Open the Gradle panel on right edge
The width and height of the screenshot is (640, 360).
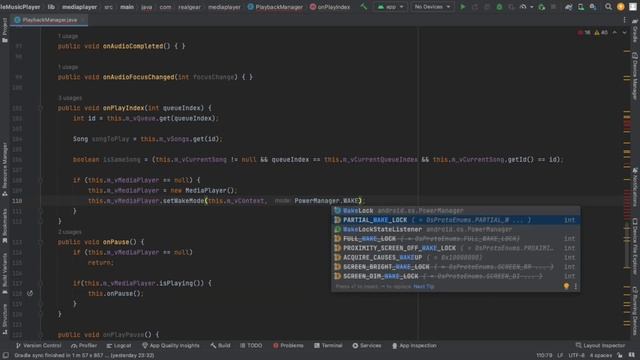click(635, 31)
